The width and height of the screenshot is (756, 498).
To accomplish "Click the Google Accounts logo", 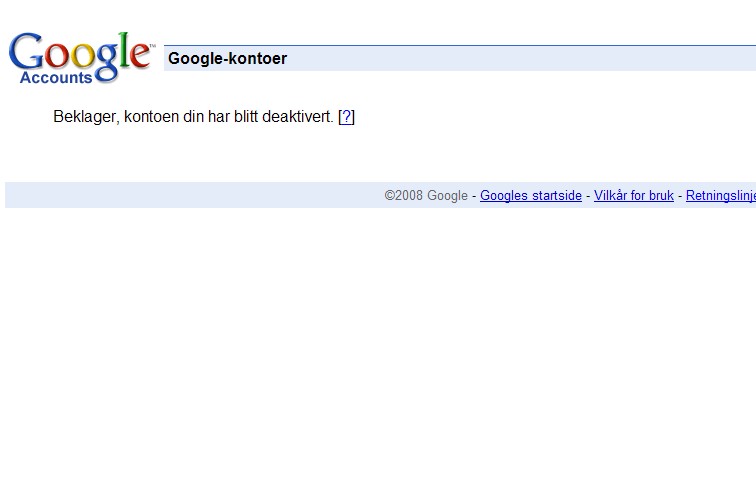I will coord(81,58).
